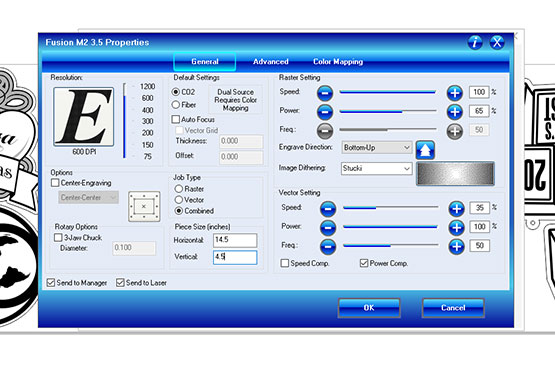Click the Thickness value field
The width and height of the screenshot is (555, 368).
click(241, 141)
